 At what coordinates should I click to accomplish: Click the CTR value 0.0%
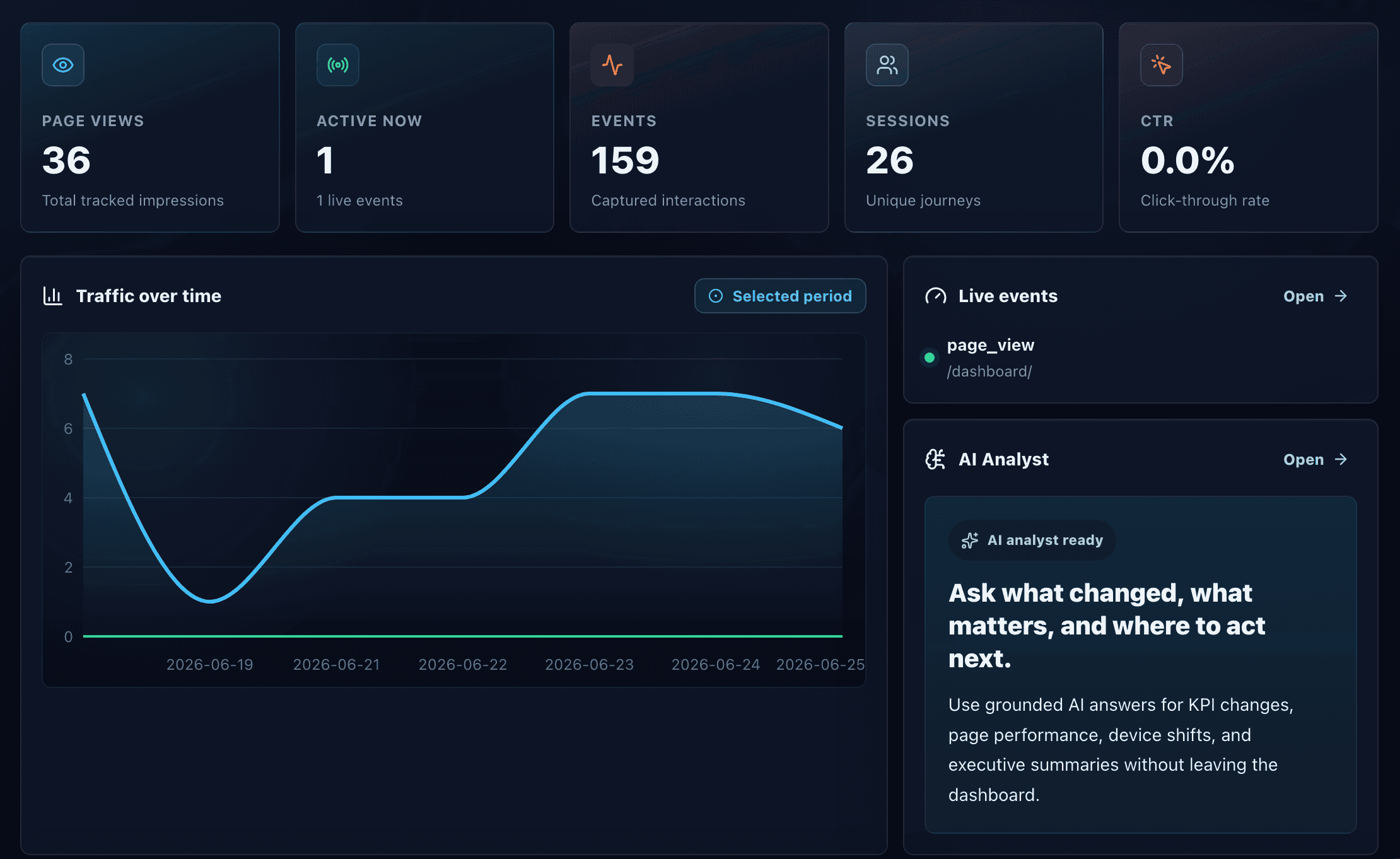1187,160
